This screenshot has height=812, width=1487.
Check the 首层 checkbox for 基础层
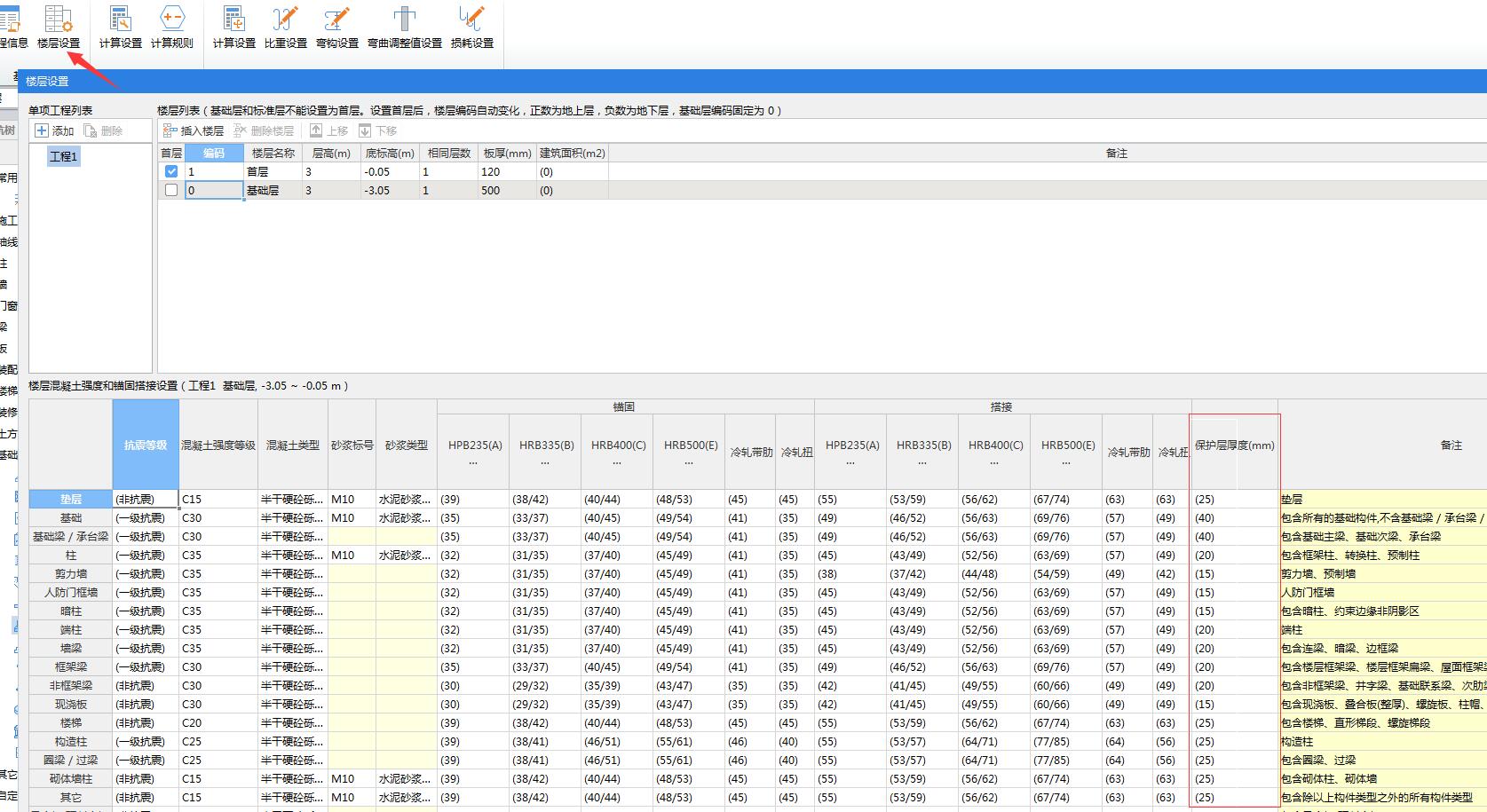[171, 190]
